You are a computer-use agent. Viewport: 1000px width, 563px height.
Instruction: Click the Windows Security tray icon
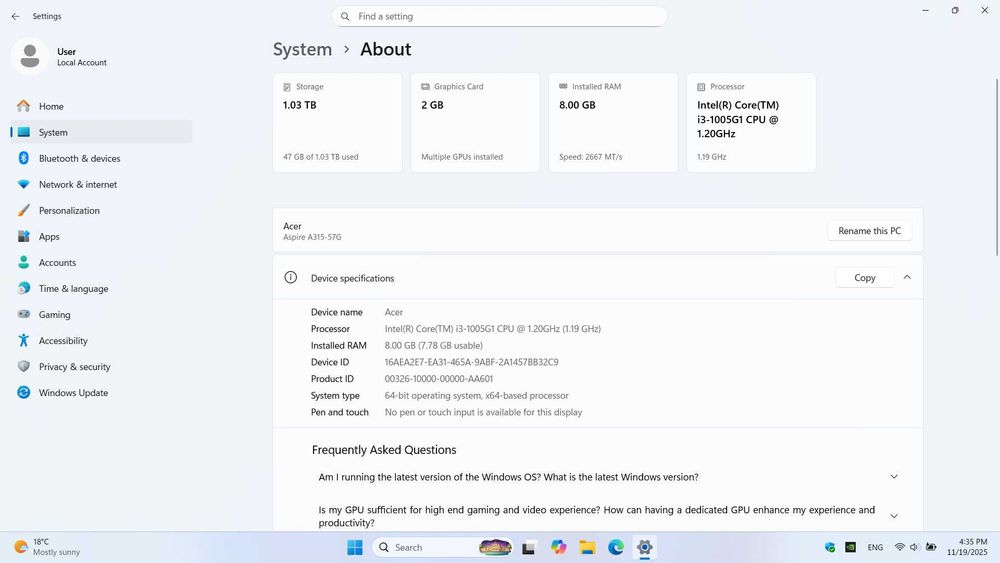click(x=830, y=547)
